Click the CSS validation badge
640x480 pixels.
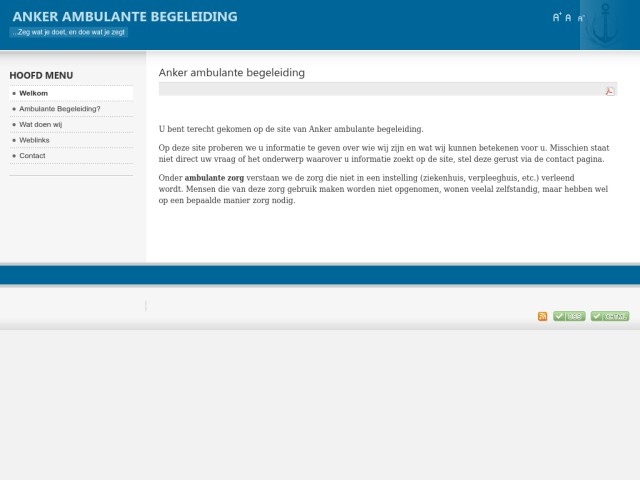pos(569,316)
